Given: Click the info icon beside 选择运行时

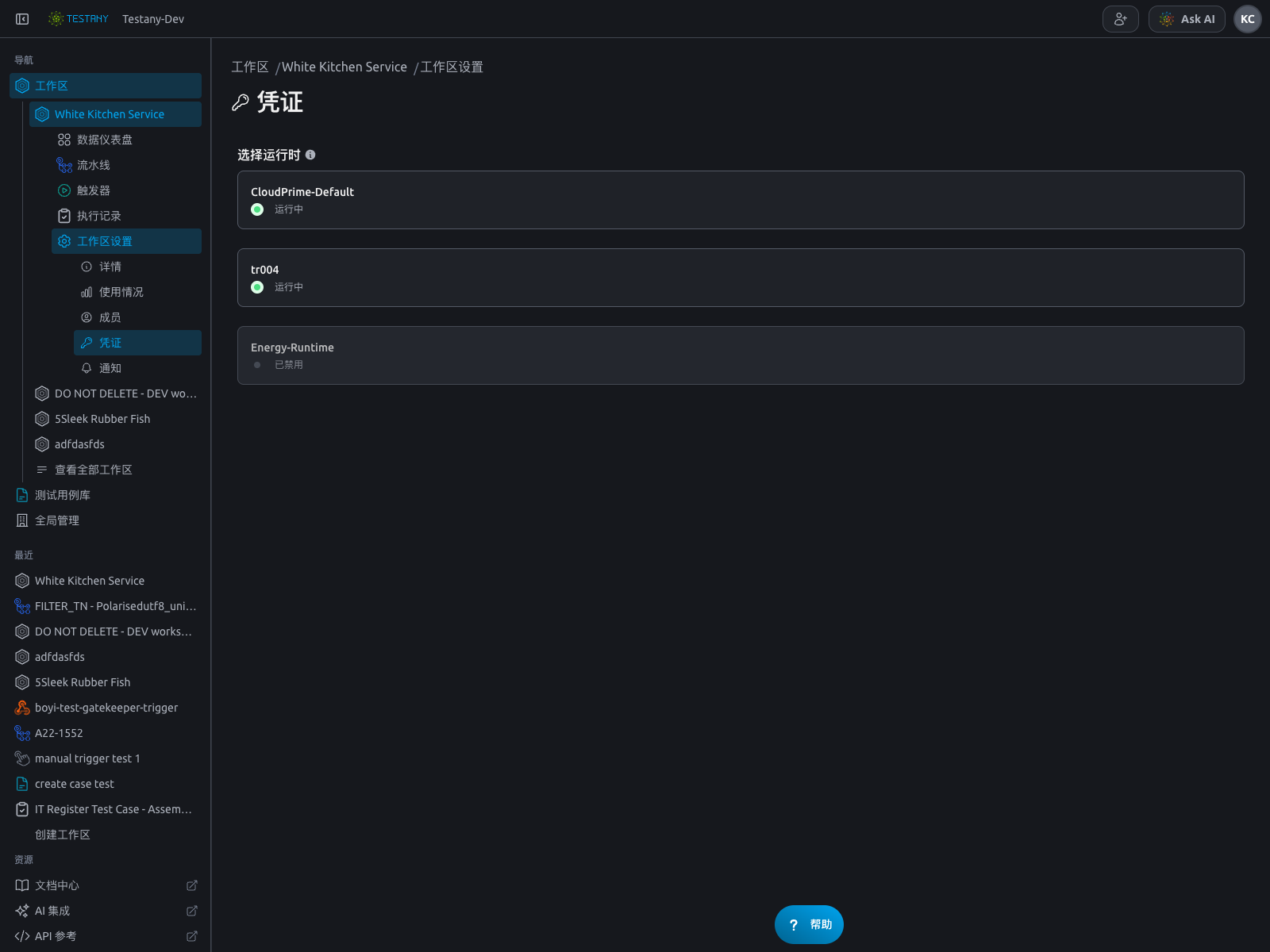Looking at the screenshot, I should point(310,155).
